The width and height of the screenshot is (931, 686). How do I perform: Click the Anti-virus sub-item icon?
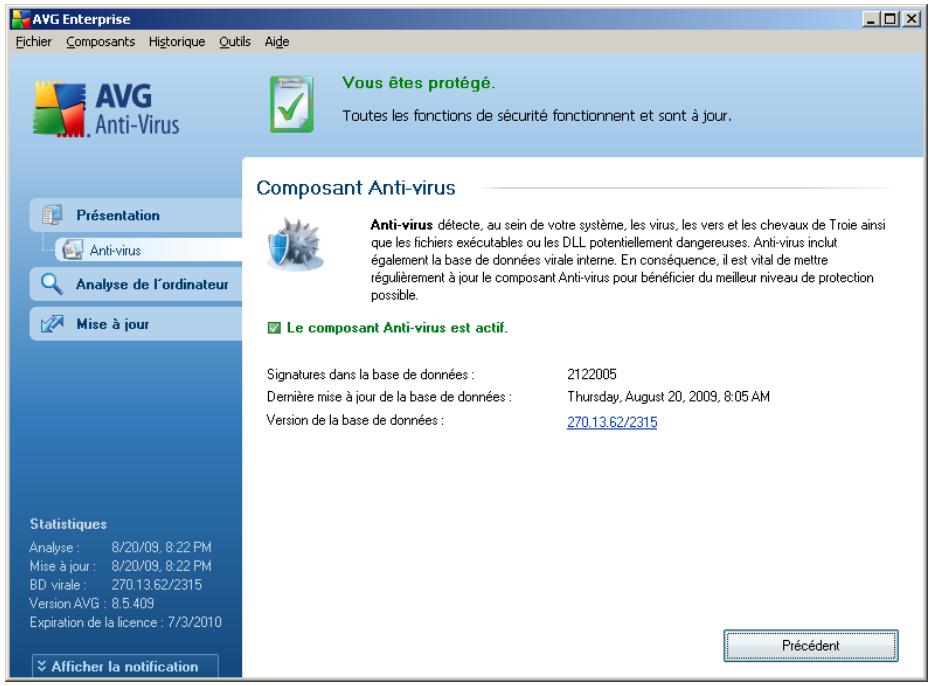pos(72,250)
